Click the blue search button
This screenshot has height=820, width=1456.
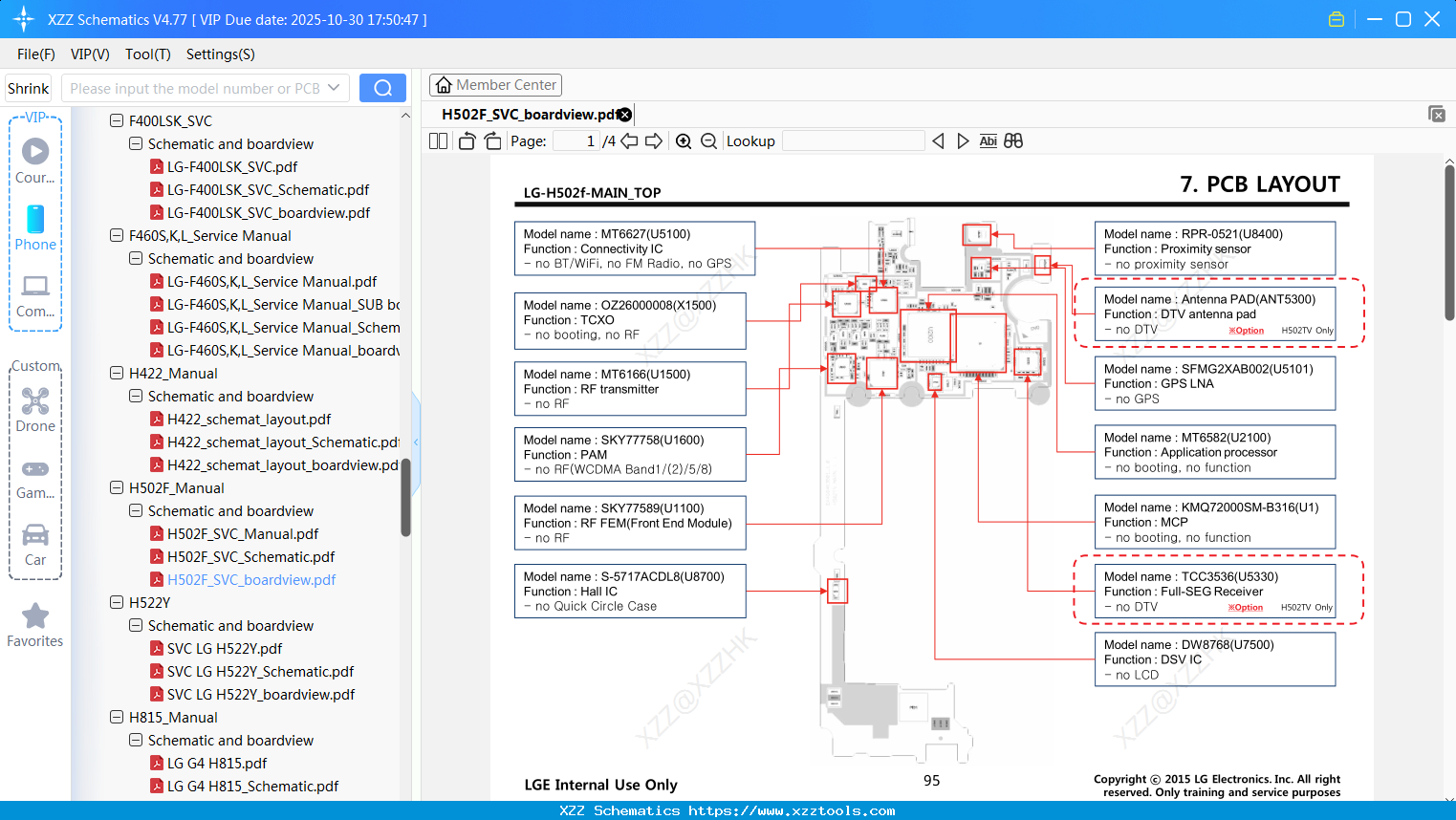click(x=382, y=88)
